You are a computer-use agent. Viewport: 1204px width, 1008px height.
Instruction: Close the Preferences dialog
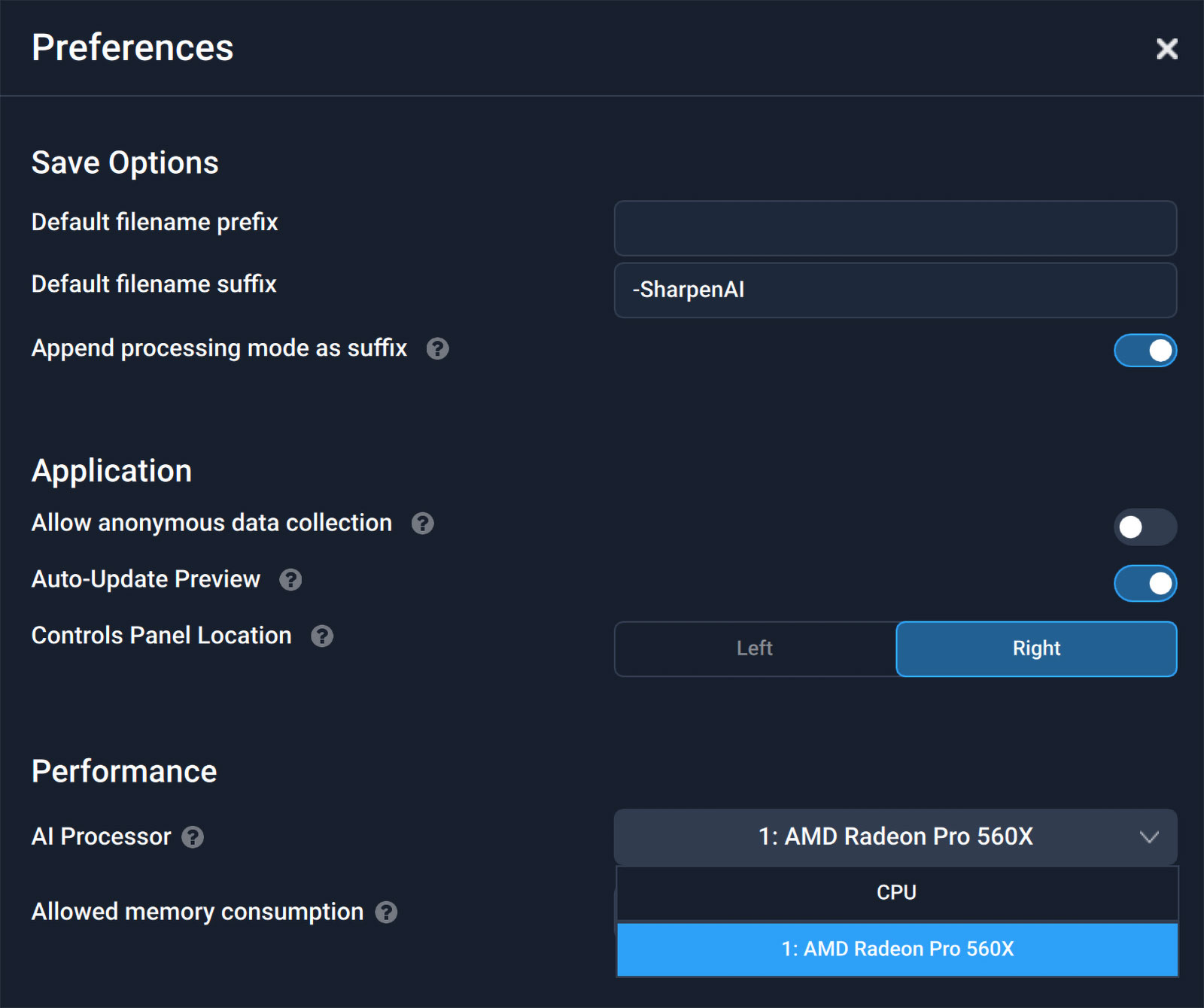1166,49
